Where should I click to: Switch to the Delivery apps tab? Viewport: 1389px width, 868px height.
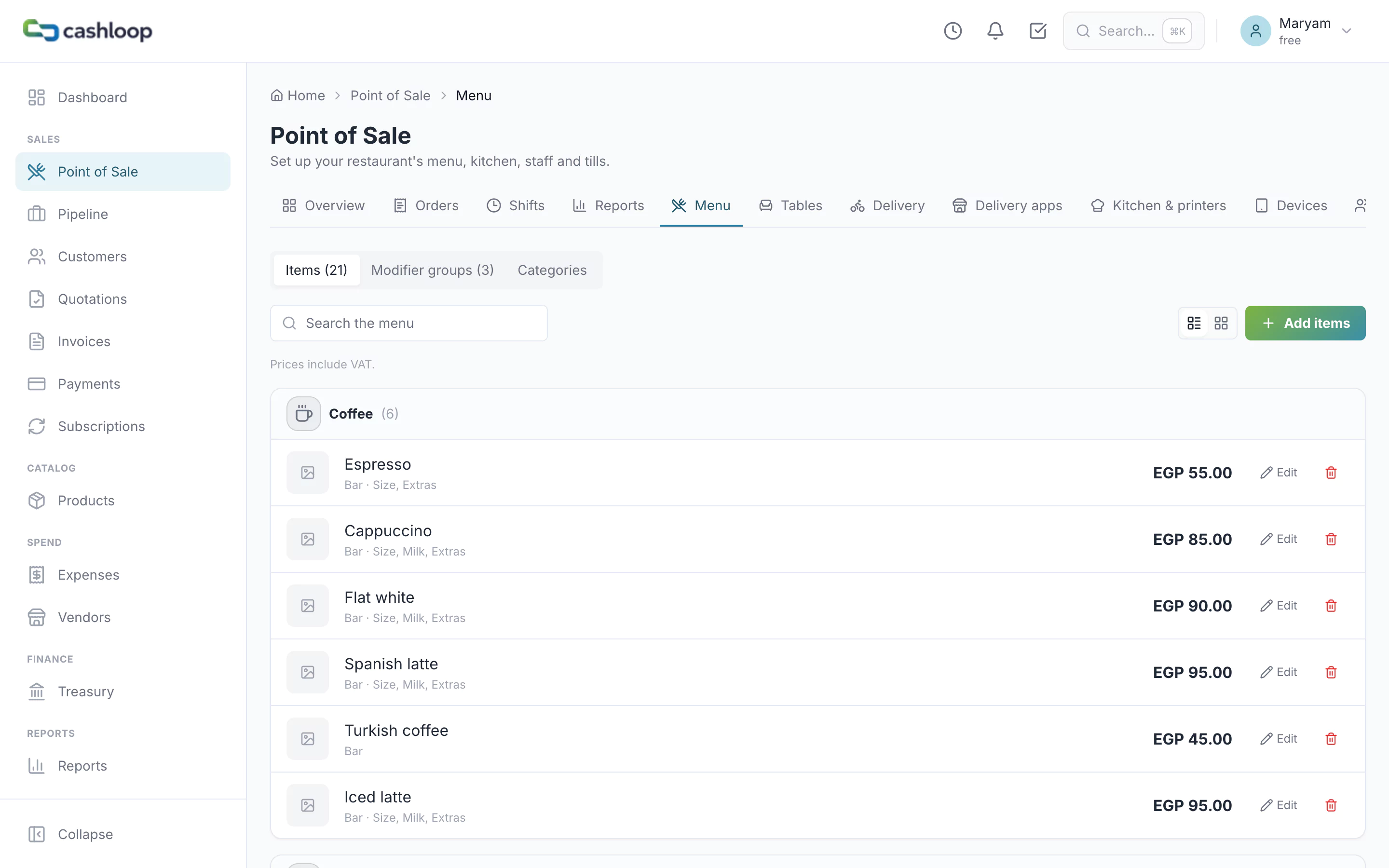(1008, 205)
